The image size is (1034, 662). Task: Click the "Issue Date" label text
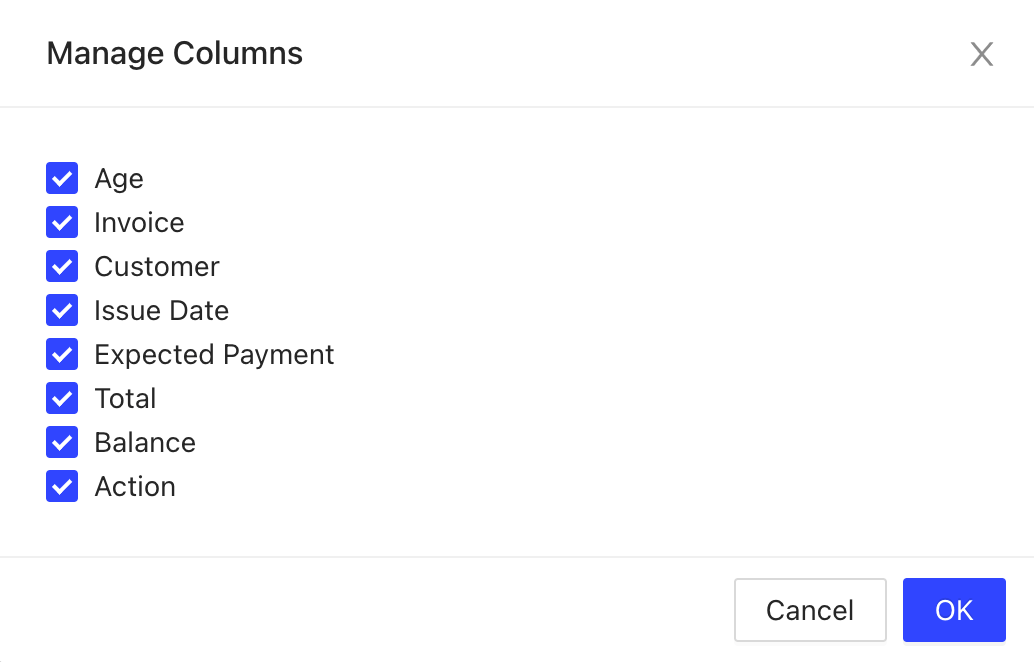click(162, 311)
